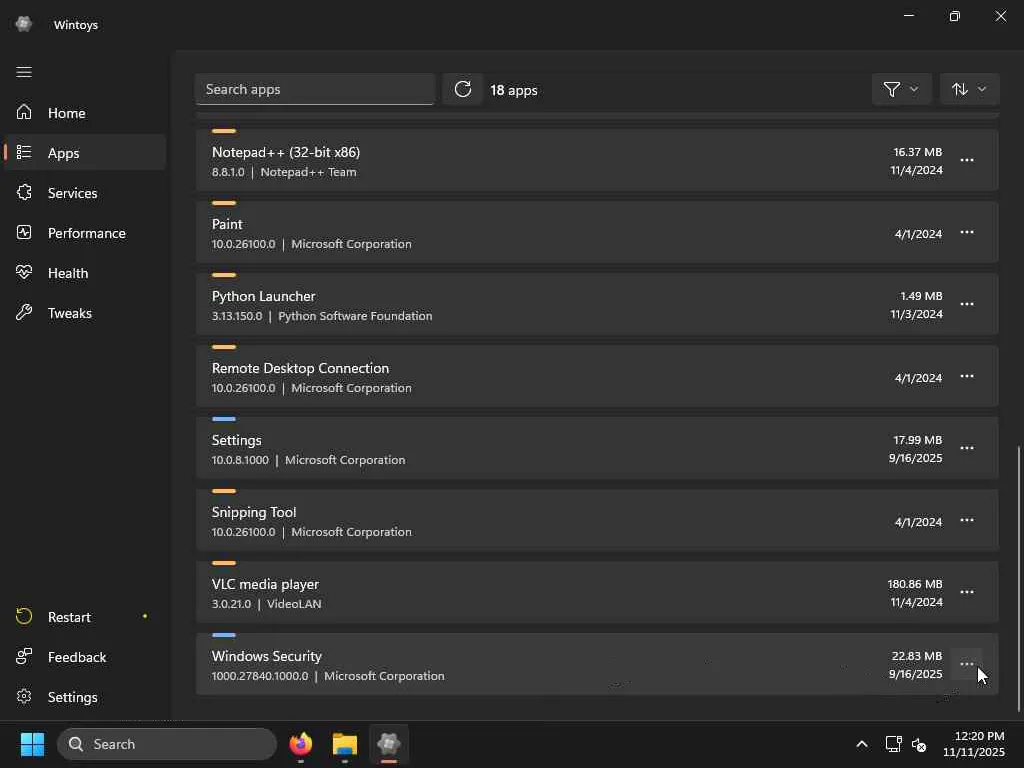Click the muted volume tray icon

point(919,744)
